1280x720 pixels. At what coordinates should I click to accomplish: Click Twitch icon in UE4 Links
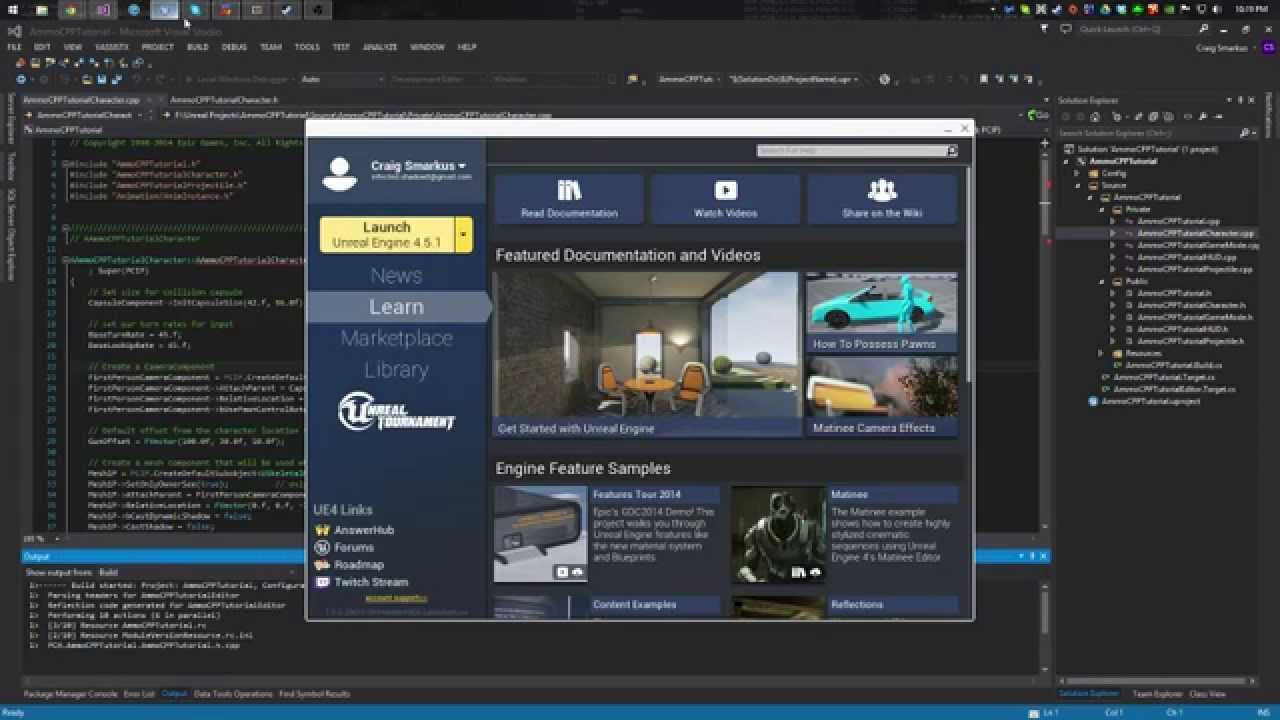[322, 582]
